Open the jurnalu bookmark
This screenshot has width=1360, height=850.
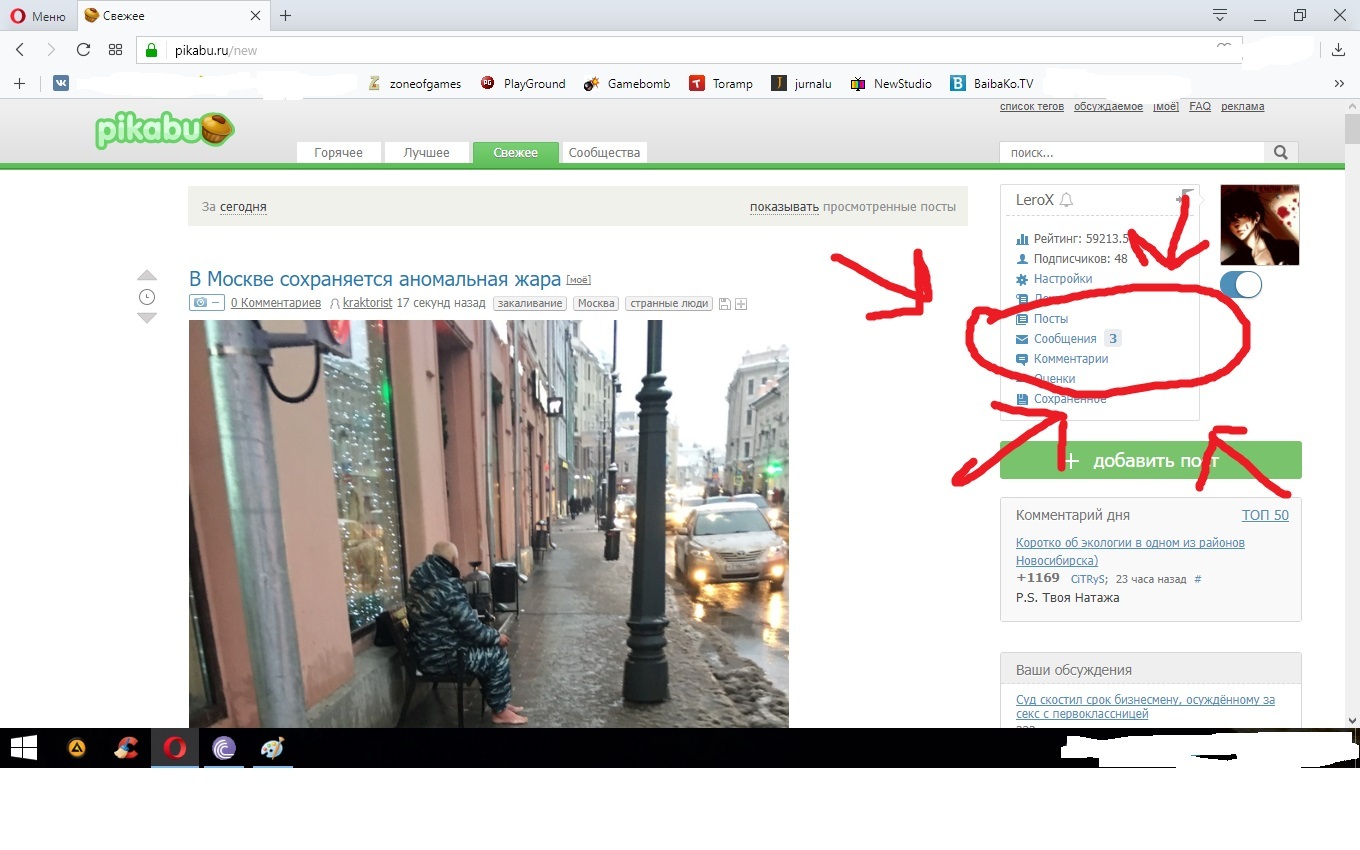coord(802,84)
